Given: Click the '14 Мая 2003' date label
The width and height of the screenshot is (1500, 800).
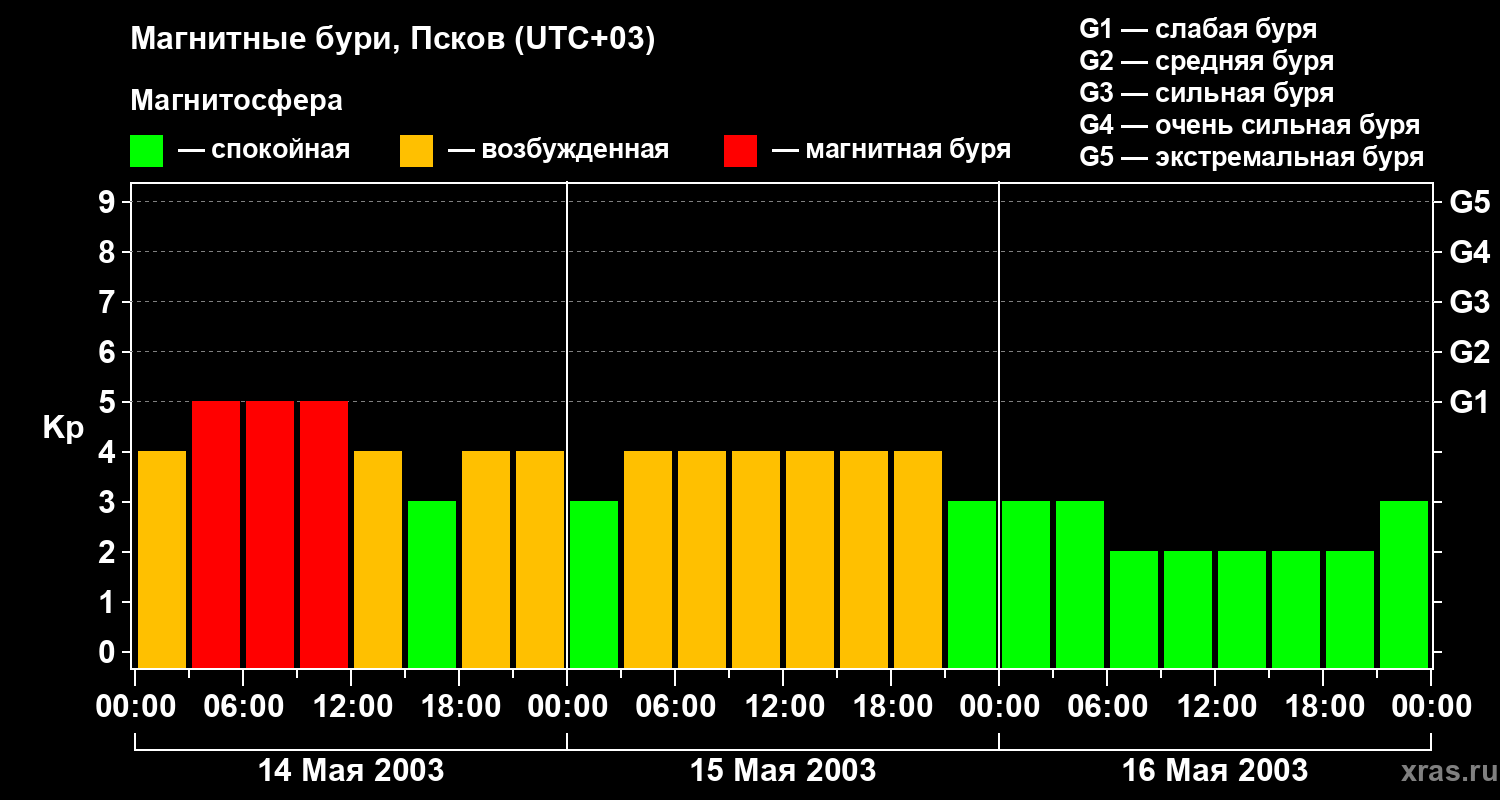Looking at the screenshot, I should (351, 771).
